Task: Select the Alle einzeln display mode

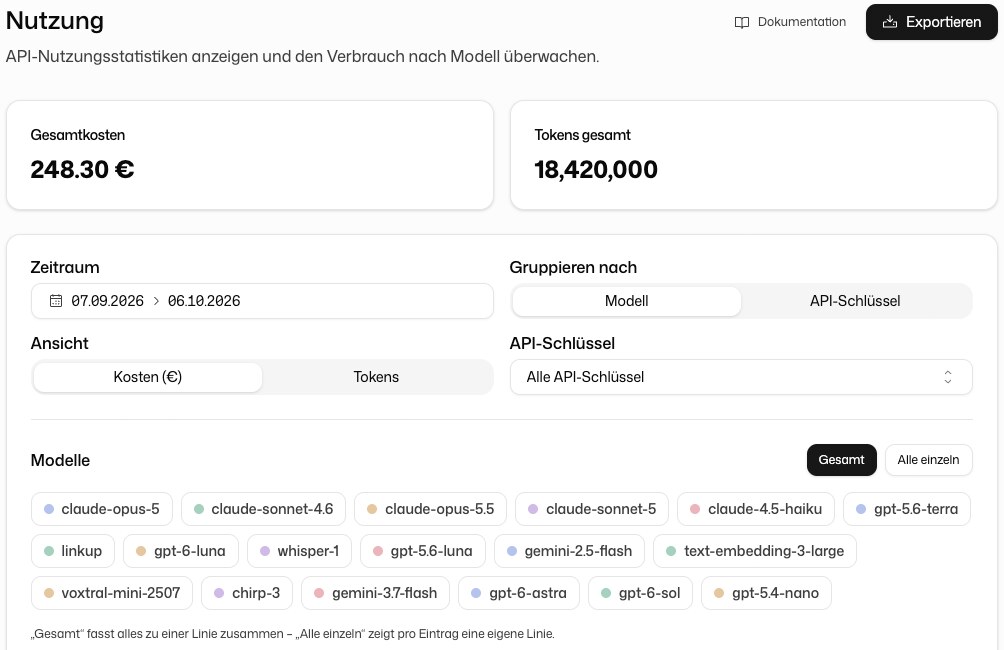Action: (928, 460)
